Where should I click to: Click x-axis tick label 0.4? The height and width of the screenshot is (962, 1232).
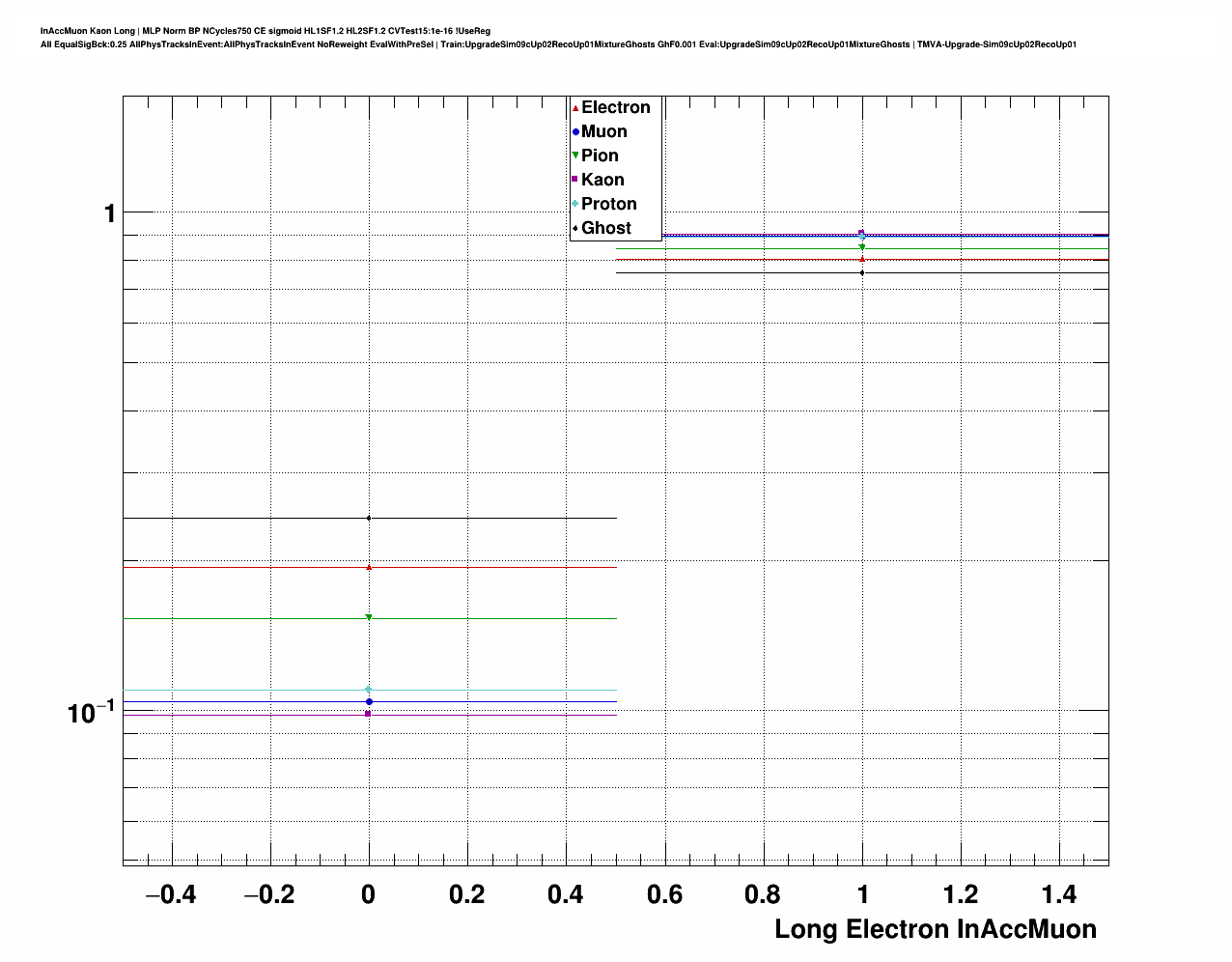566,894
